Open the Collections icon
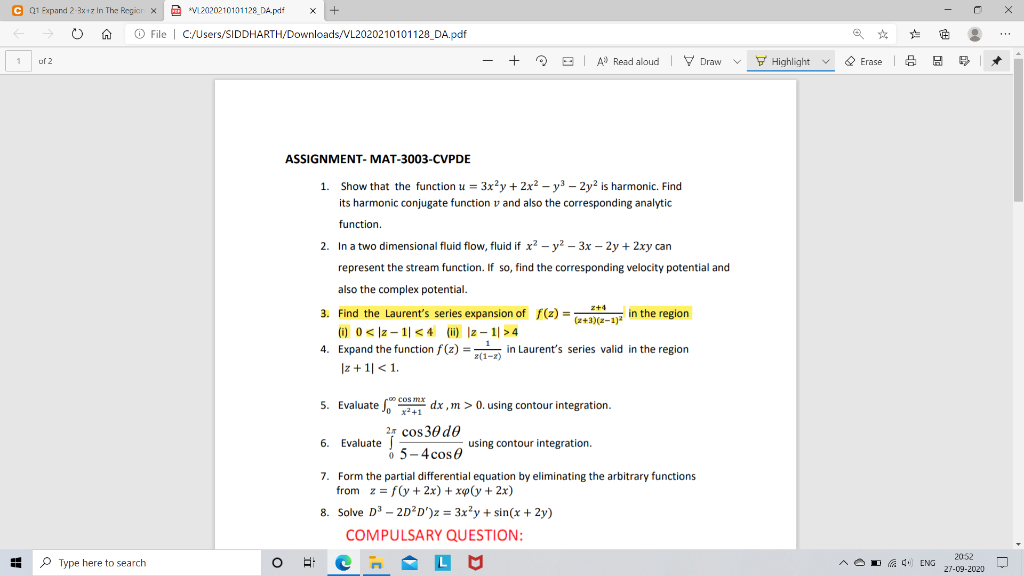Screen dimensions: 1024x576 (944, 34)
